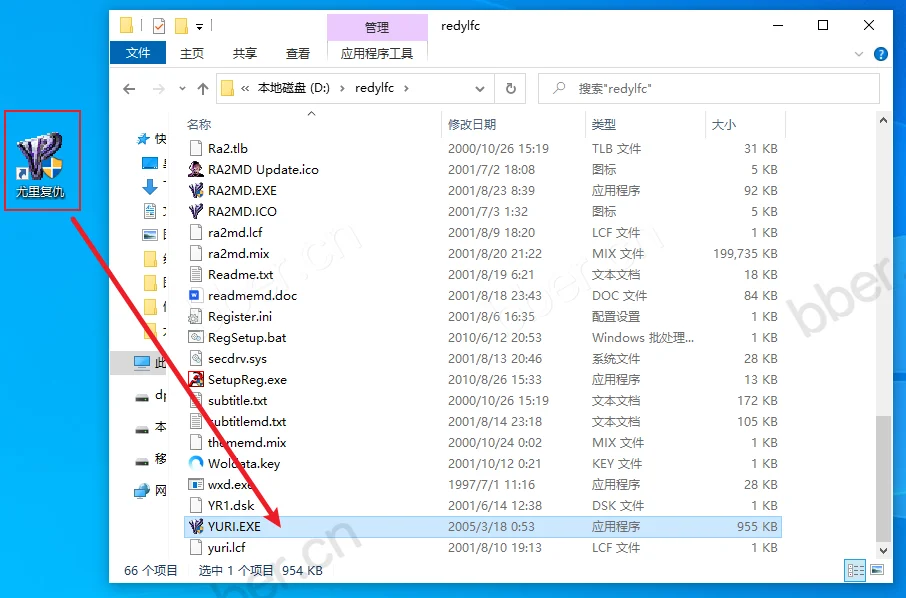Go up one folder level
The width and height of the screenshot is (906, 598).
pos(202,89)
